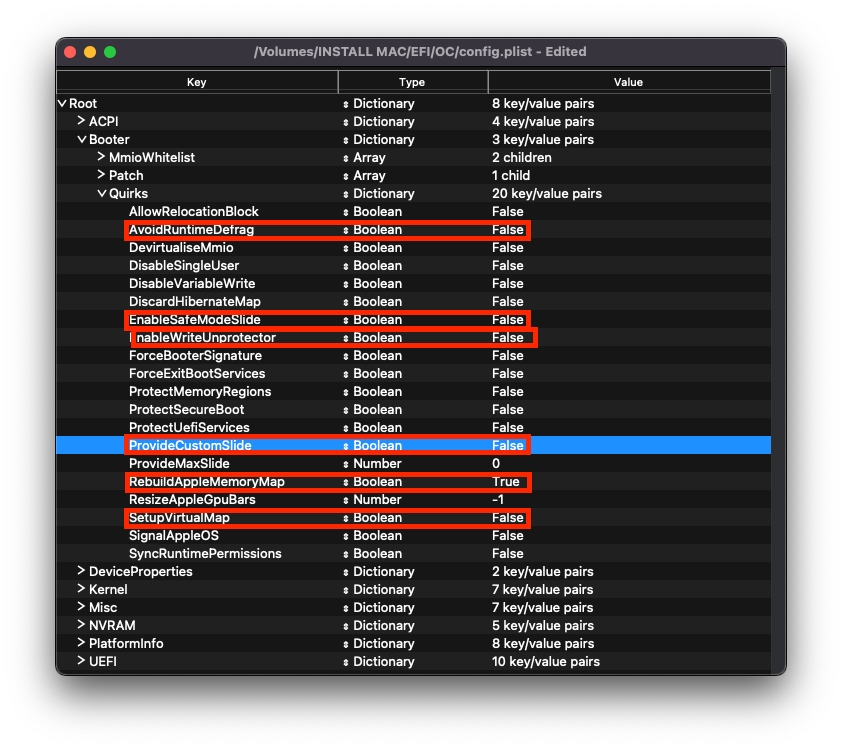This screenshot has height=749, width=842.
Task: Expand the MmioWhitelist array
Action: point(101,158)
